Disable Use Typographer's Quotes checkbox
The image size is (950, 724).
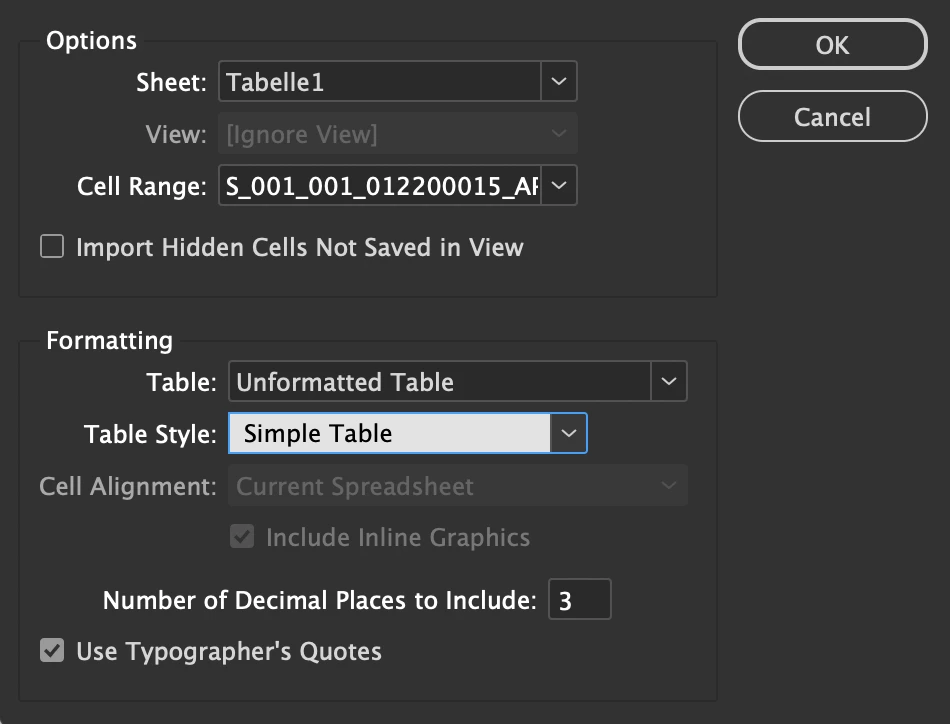[x=52, y=652]
